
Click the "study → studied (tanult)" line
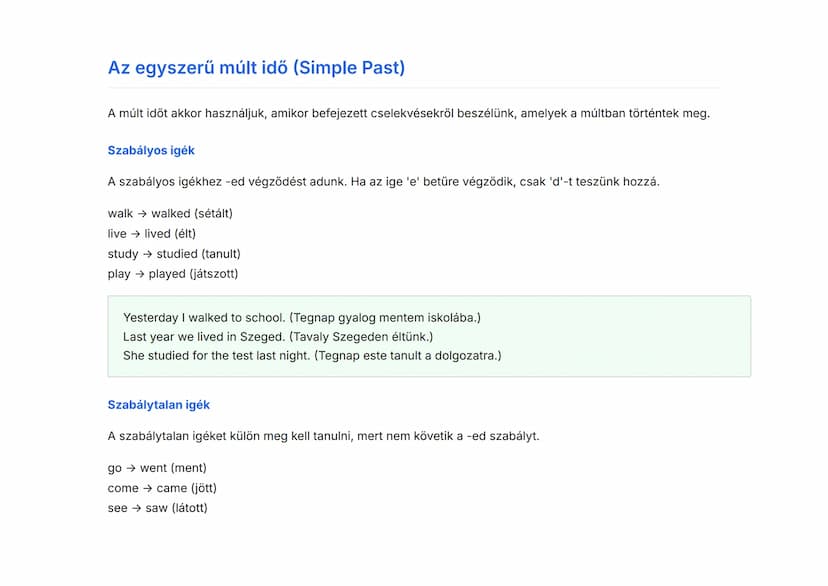click(x=174, y=254)
